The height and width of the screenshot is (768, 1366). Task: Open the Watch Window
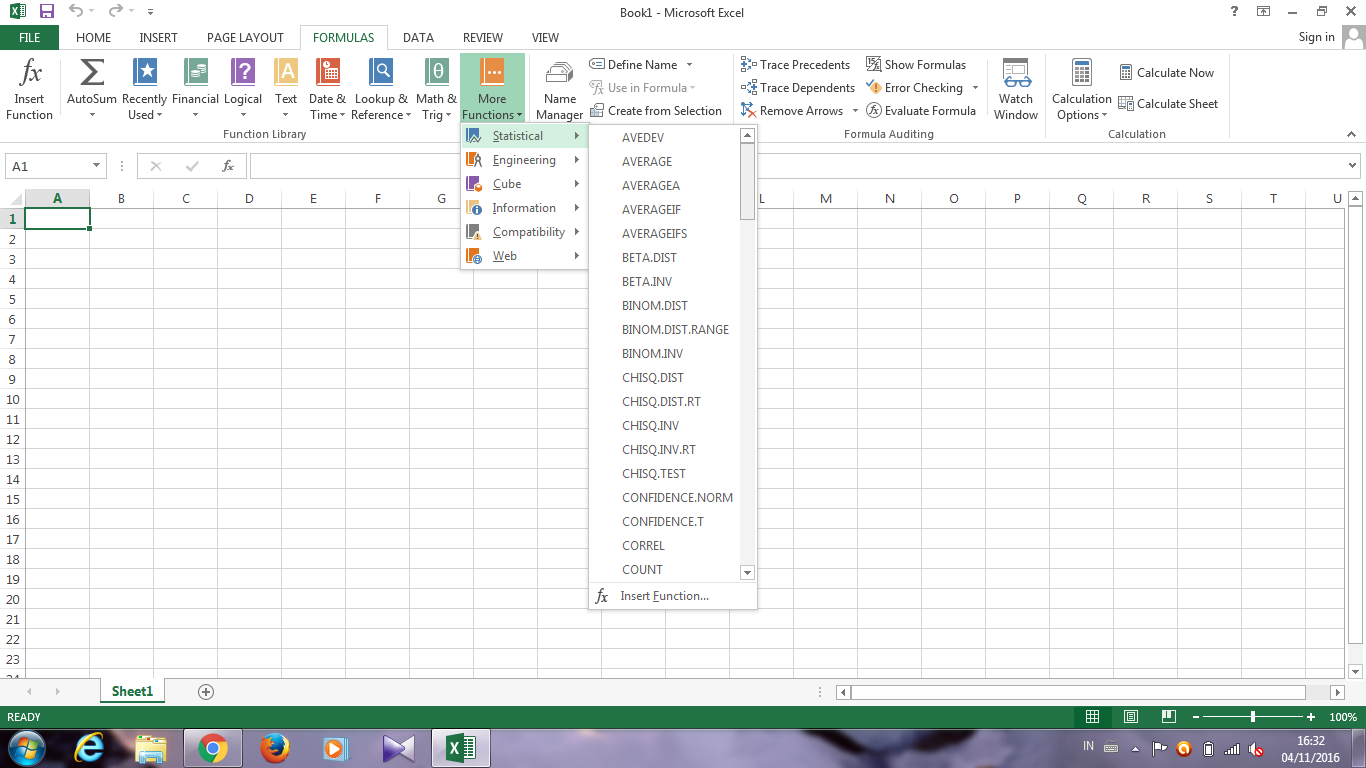click(1016, 89)
